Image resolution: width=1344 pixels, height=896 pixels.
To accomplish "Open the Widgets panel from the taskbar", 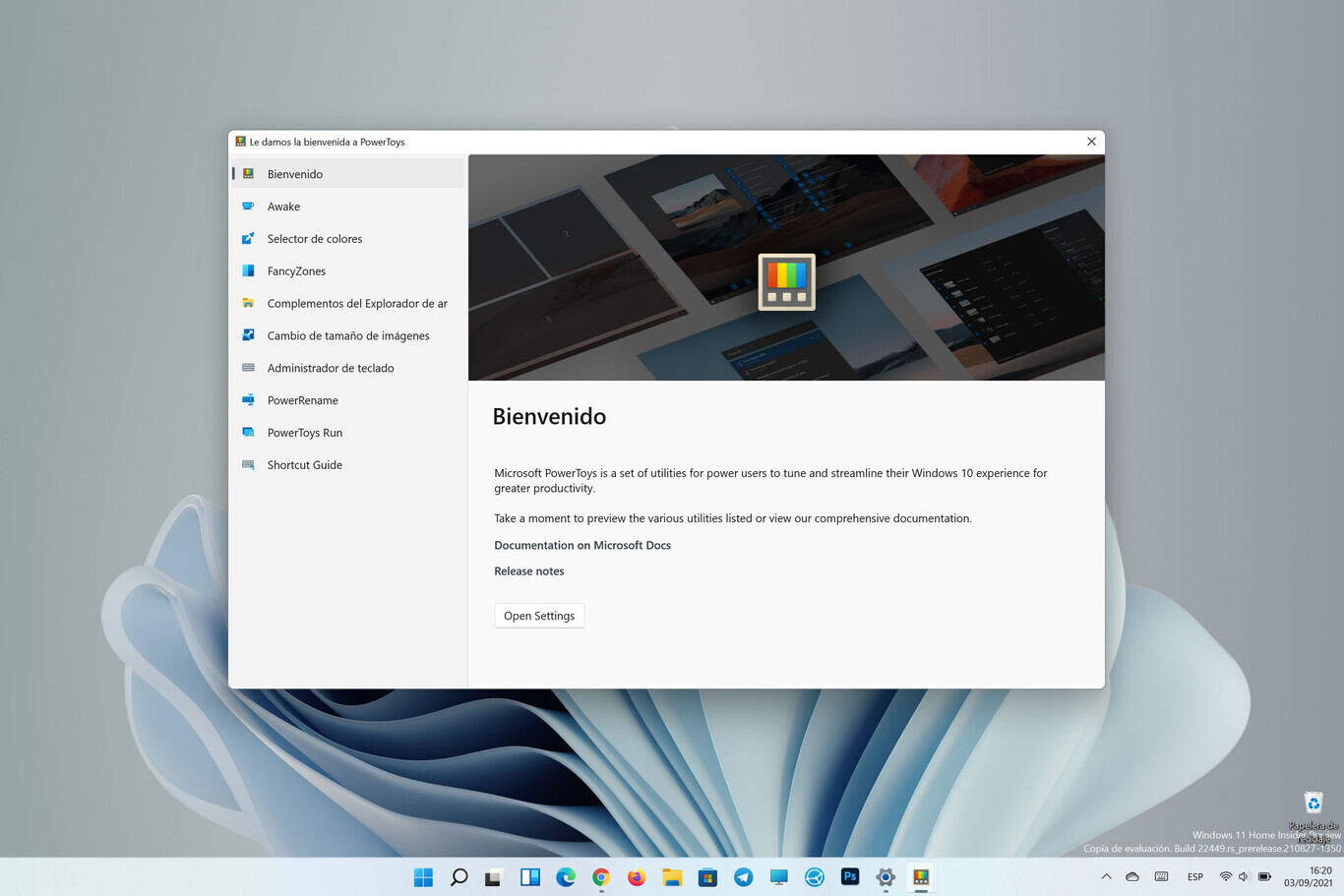I will pyautogui.click(x=530, y=877).
